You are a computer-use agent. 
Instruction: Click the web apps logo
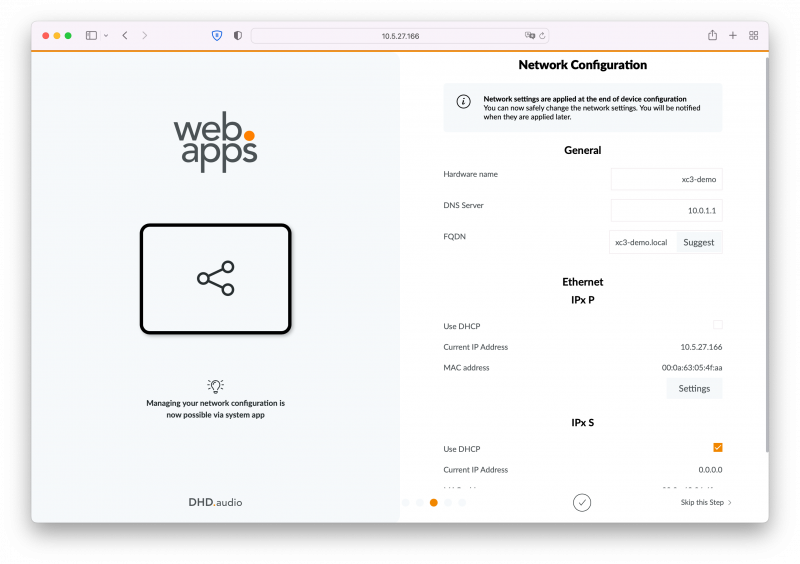215,141
